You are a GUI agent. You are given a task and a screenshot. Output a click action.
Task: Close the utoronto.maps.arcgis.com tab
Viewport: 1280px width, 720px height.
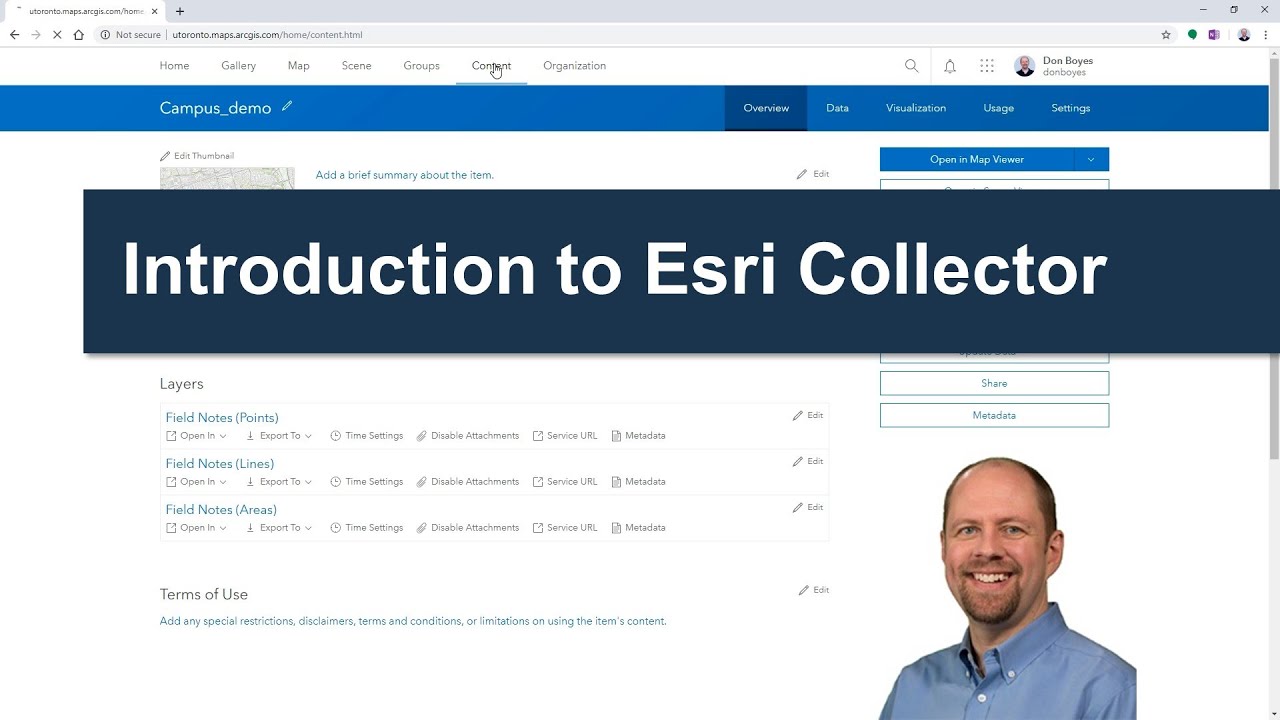click(155, 11)
